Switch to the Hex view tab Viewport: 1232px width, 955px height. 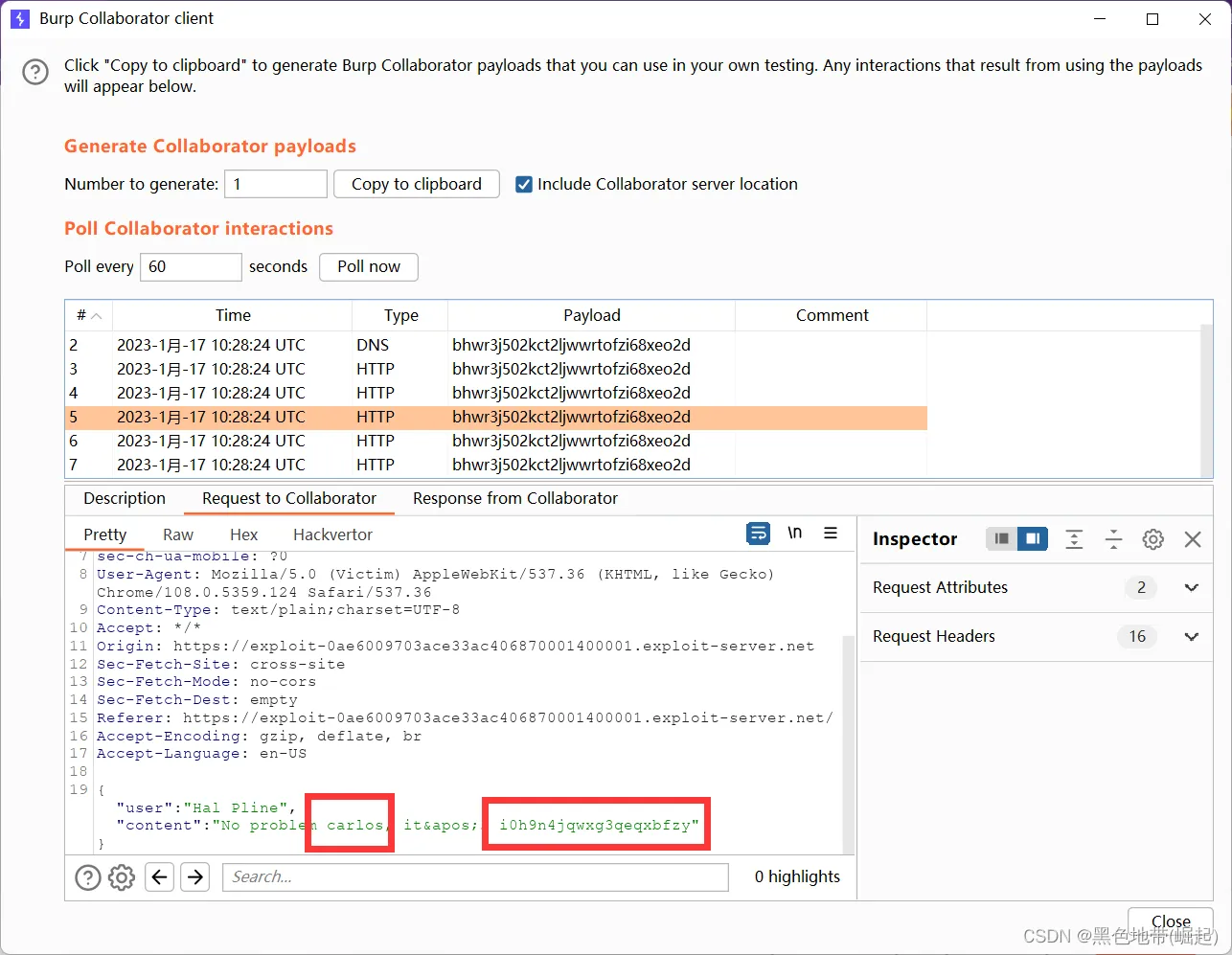tap(243, 534)
